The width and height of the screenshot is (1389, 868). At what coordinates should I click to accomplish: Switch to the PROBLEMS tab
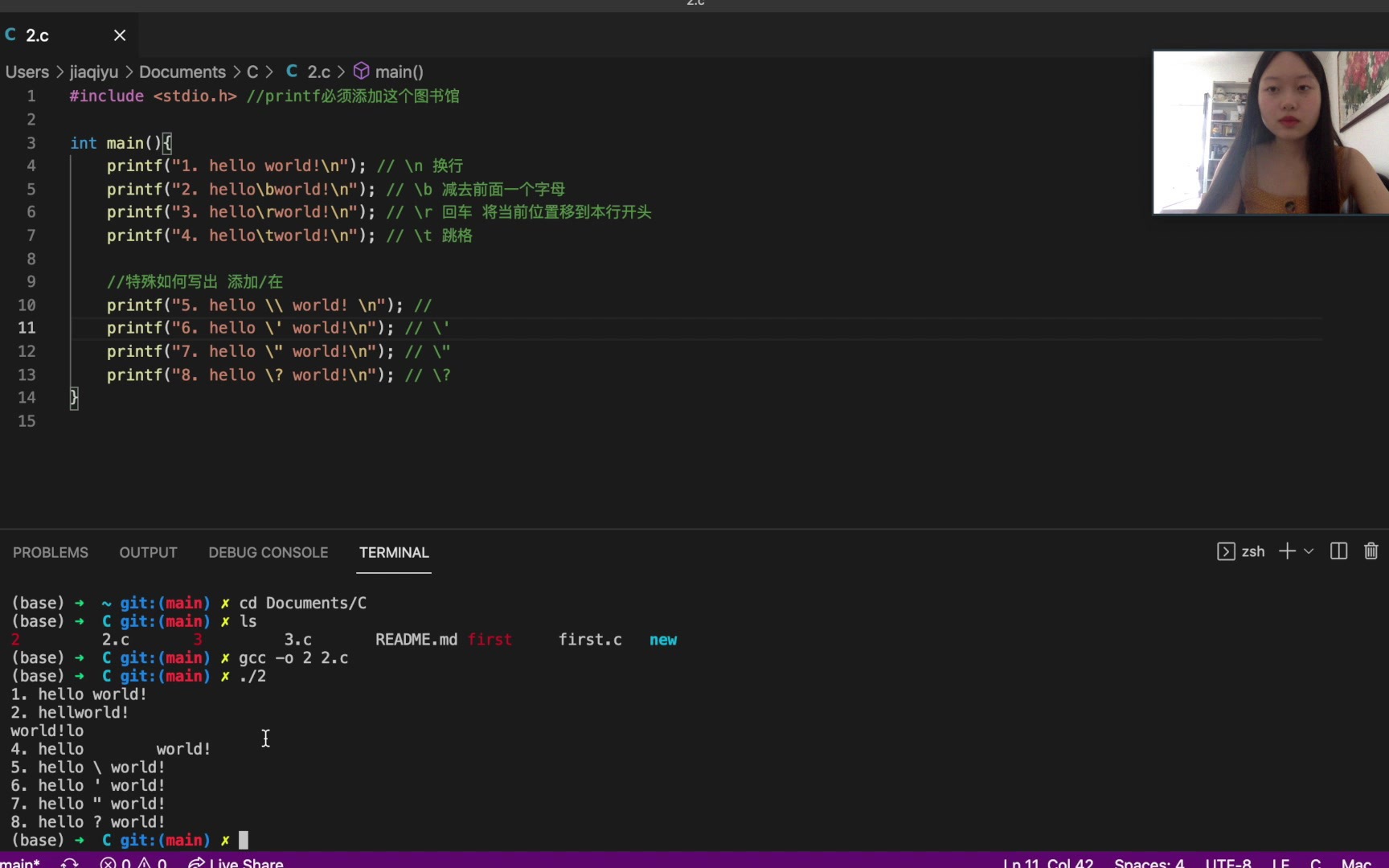tap(50, 552)
